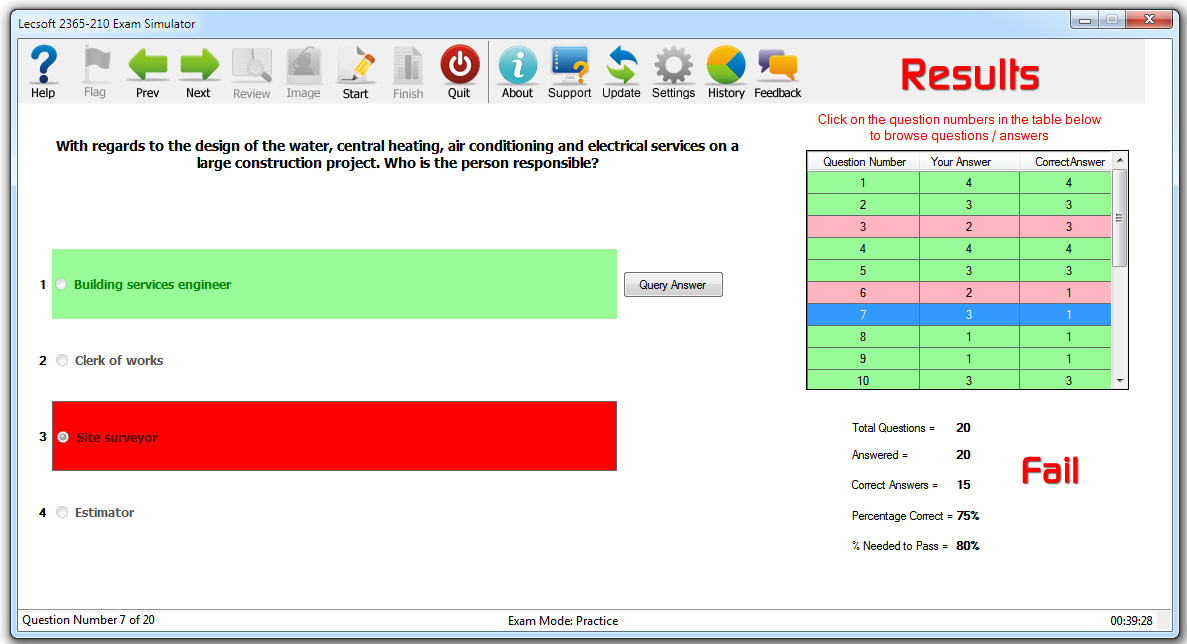
Task: Browse question 3 in the results table
Action: (959, 226)
